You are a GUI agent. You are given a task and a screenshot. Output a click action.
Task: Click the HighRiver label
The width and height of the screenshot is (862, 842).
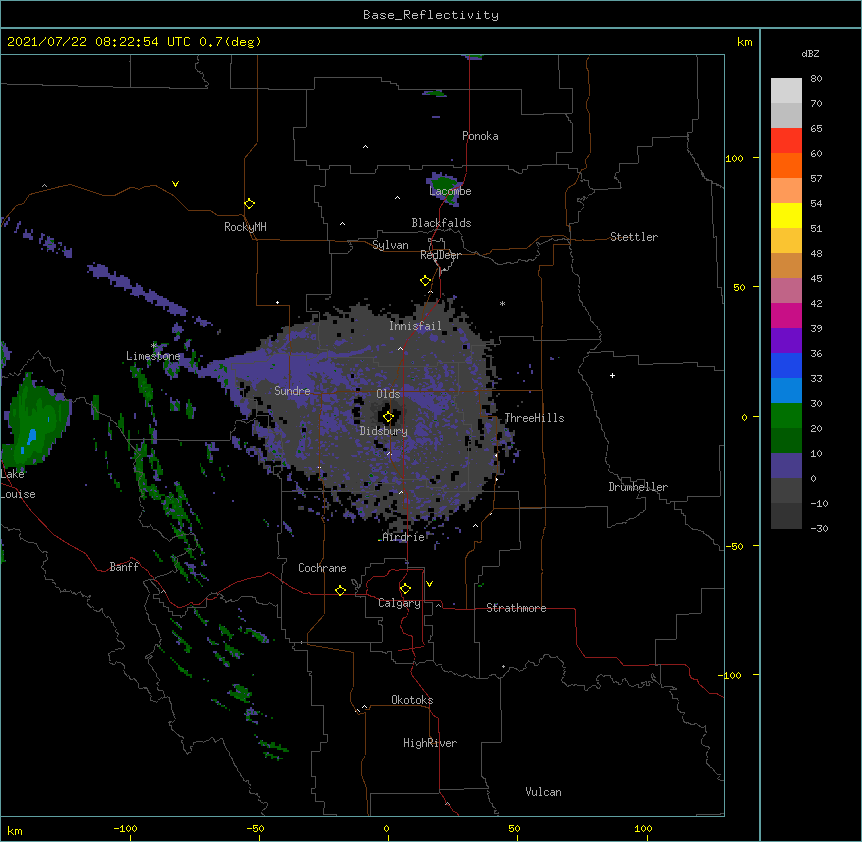(x=430, y=743)
